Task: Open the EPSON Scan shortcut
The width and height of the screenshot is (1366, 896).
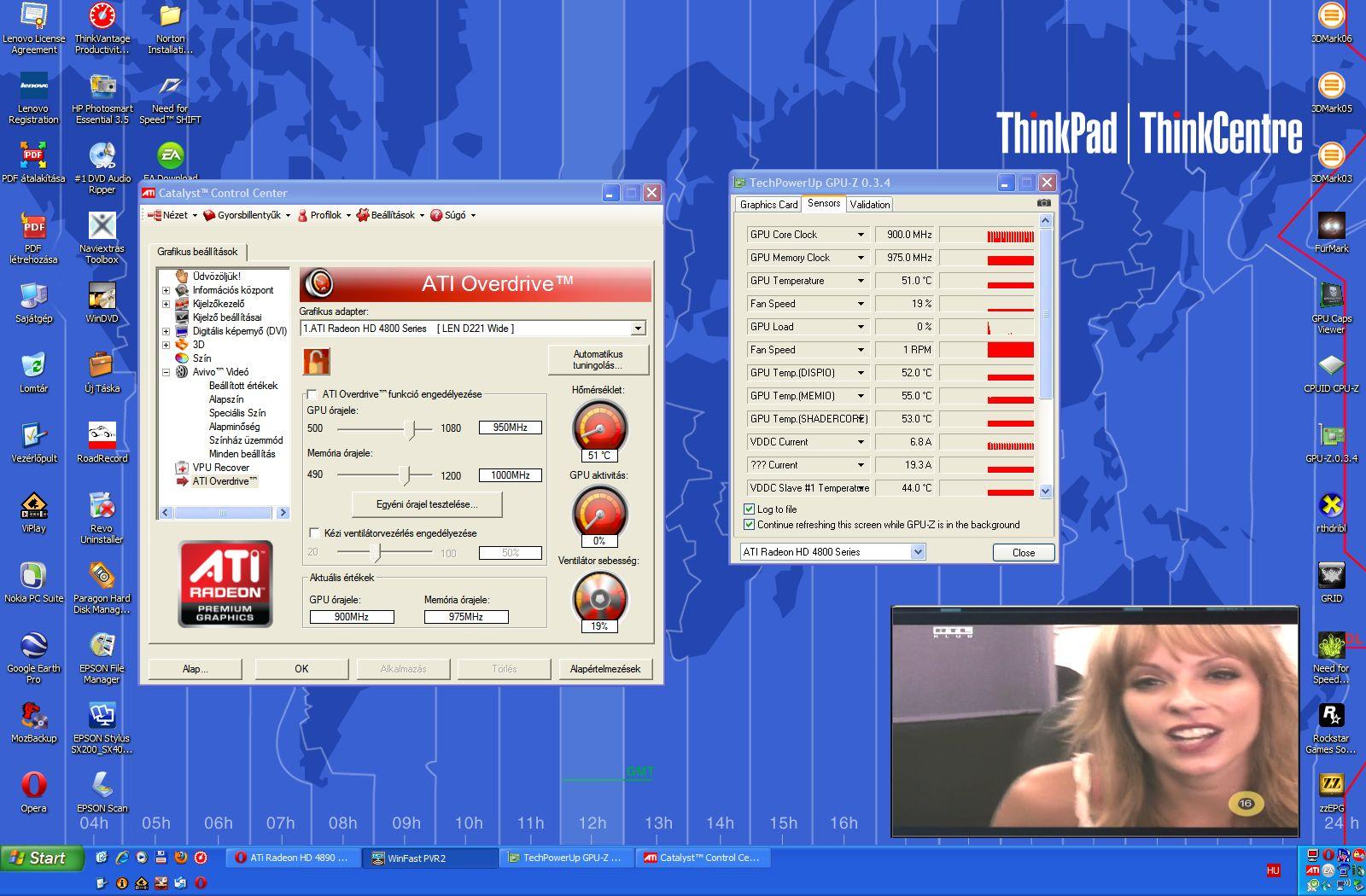Action: tap(102, 793)
